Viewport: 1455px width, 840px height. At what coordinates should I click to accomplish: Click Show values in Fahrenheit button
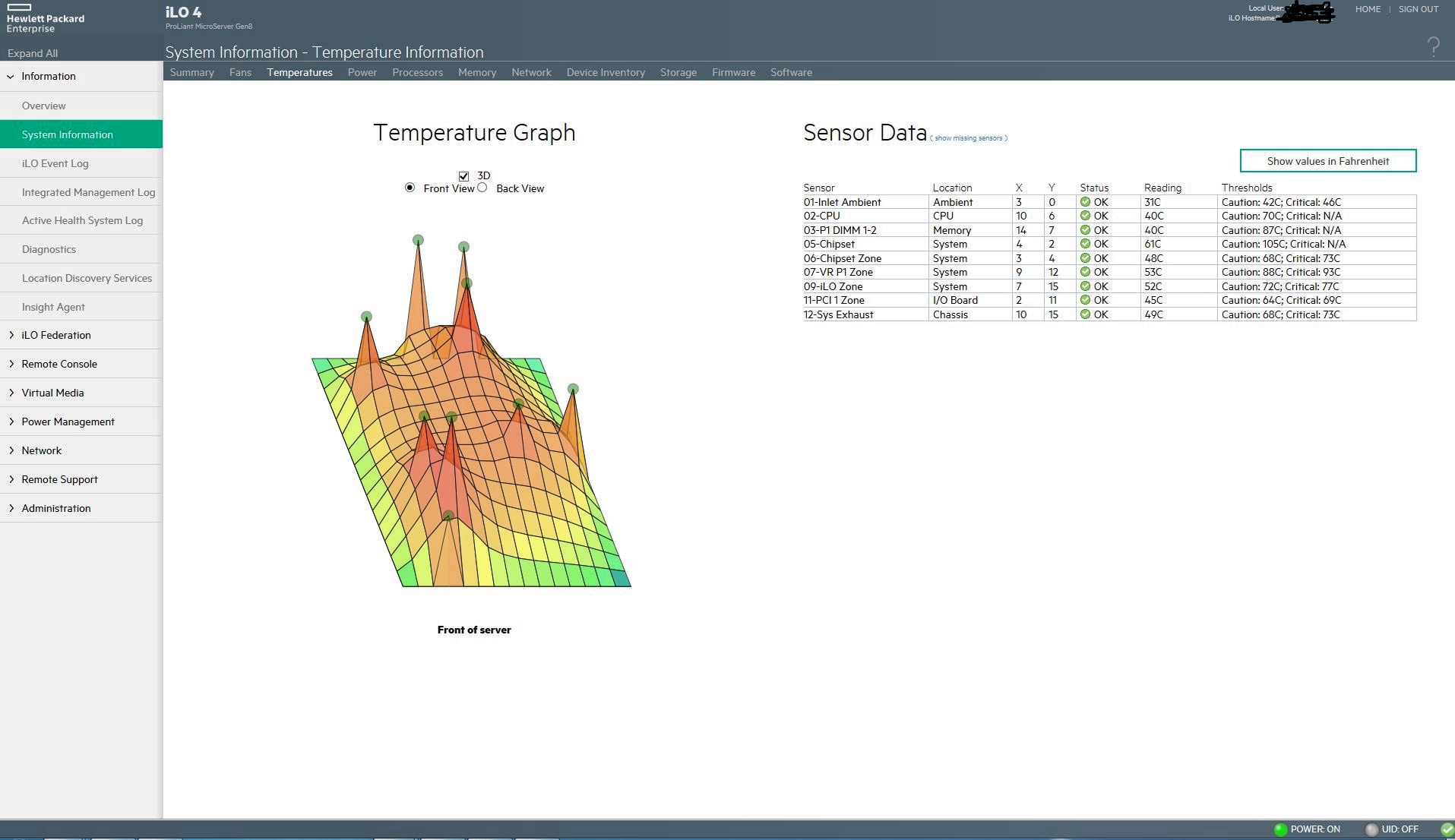(1328, 161)
